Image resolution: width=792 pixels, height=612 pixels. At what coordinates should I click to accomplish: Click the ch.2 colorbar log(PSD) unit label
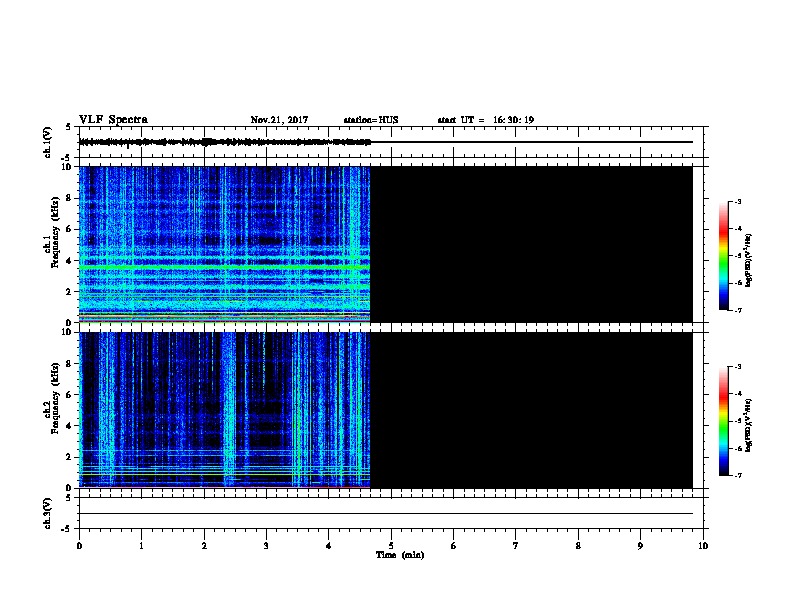[748, 425]
